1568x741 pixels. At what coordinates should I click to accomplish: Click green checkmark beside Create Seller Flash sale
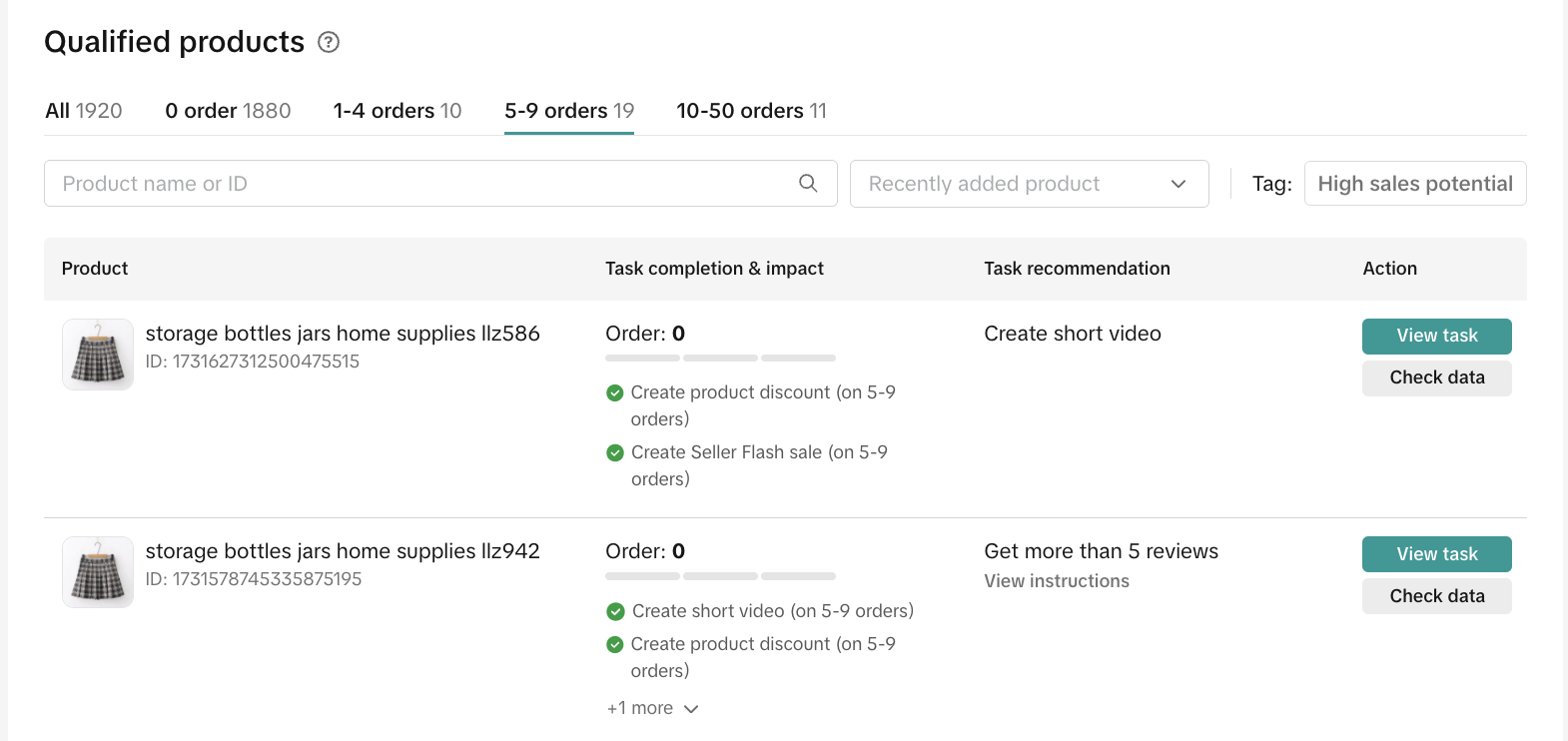(615, 453)
